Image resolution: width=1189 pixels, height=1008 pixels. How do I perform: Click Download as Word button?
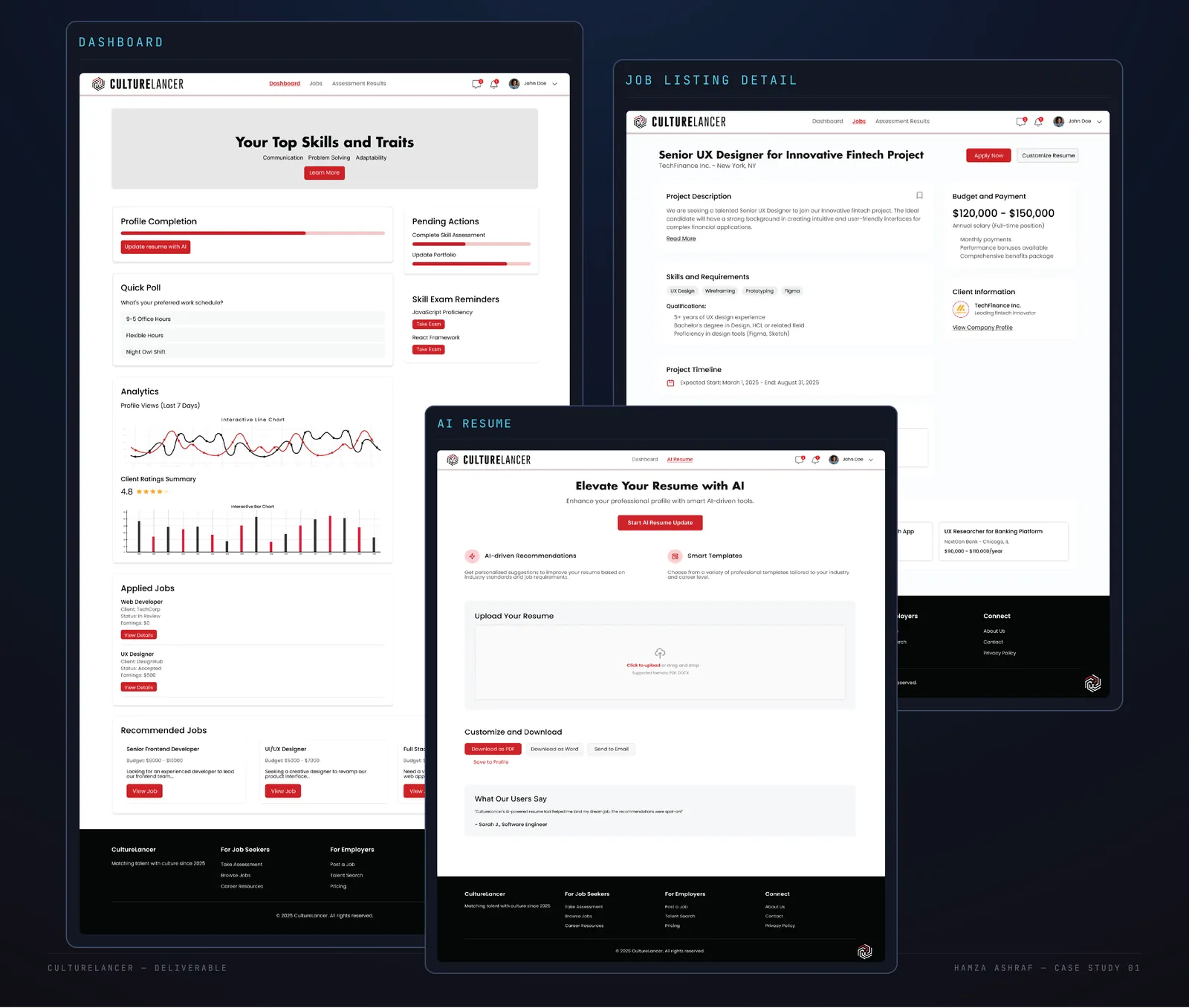(x=554, y=749)
